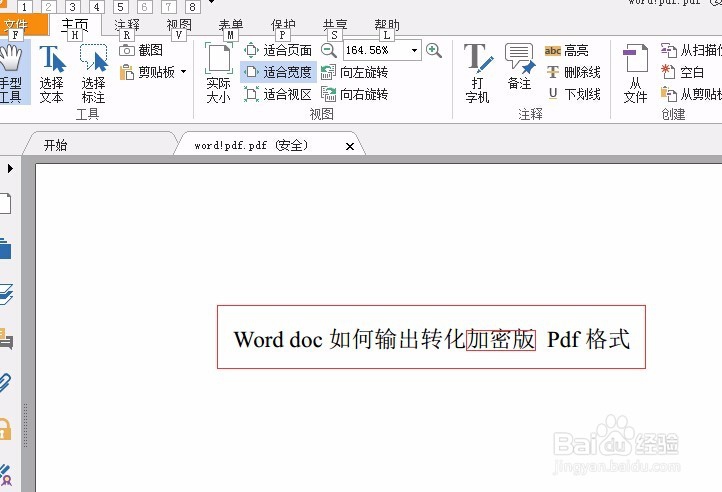
Task: Rotate view right (向右旋转)
Action: (x=354, y=94)
